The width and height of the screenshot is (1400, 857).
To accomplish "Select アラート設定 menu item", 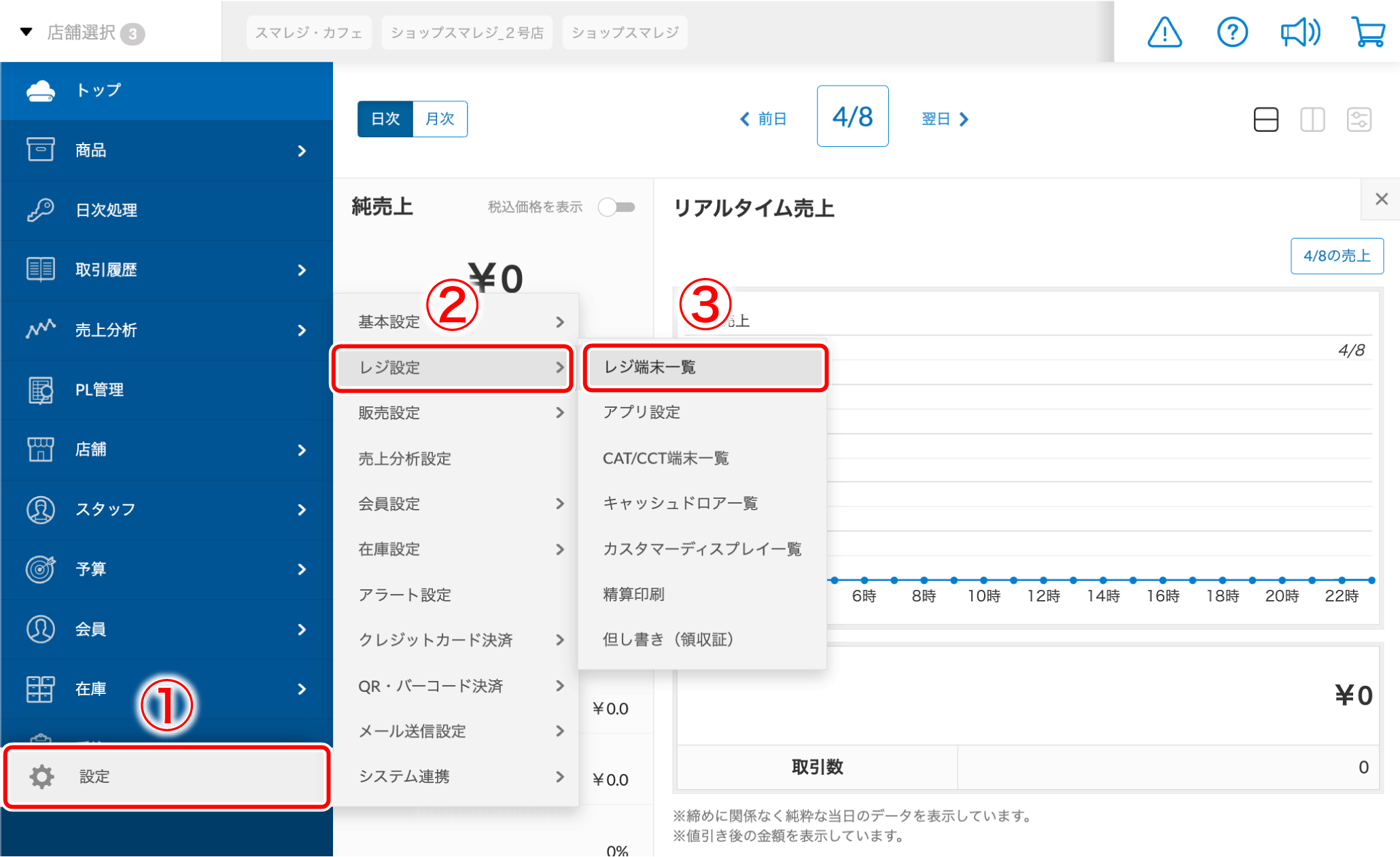I will click(x=456, y=595).
